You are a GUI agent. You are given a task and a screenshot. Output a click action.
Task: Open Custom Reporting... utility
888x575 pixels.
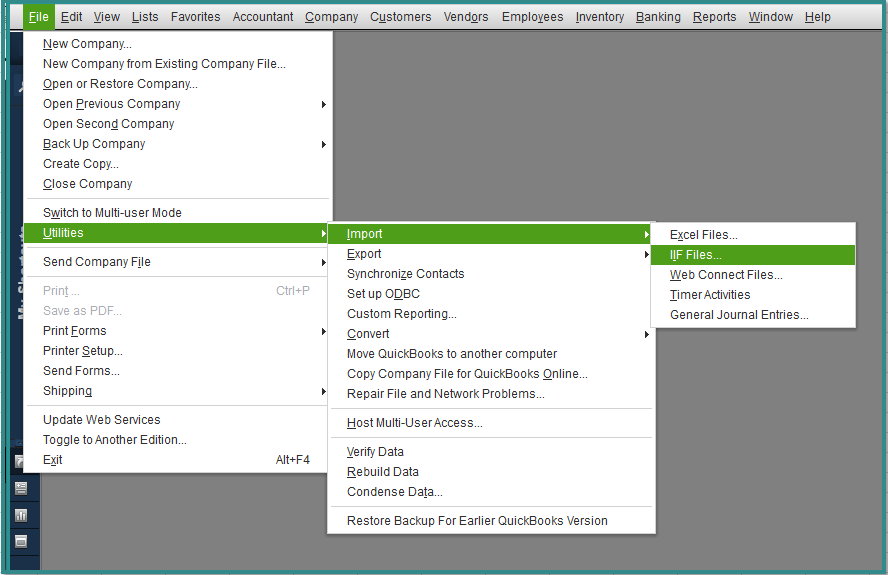click(402, 314)
